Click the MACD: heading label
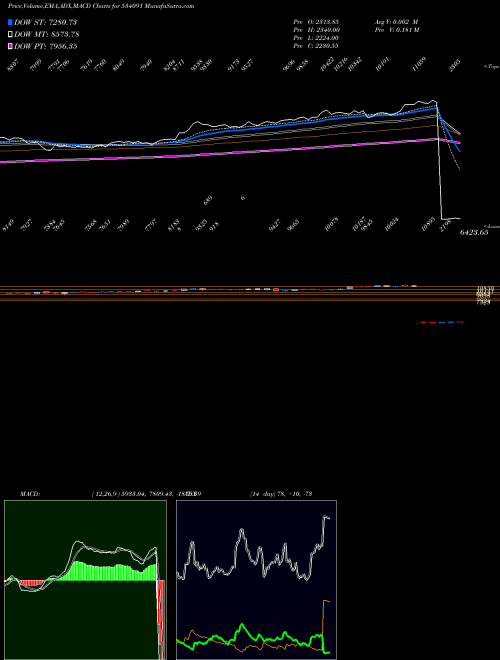Image resolution: width=500 pixels, height=660 pixels. click(30, 494)
